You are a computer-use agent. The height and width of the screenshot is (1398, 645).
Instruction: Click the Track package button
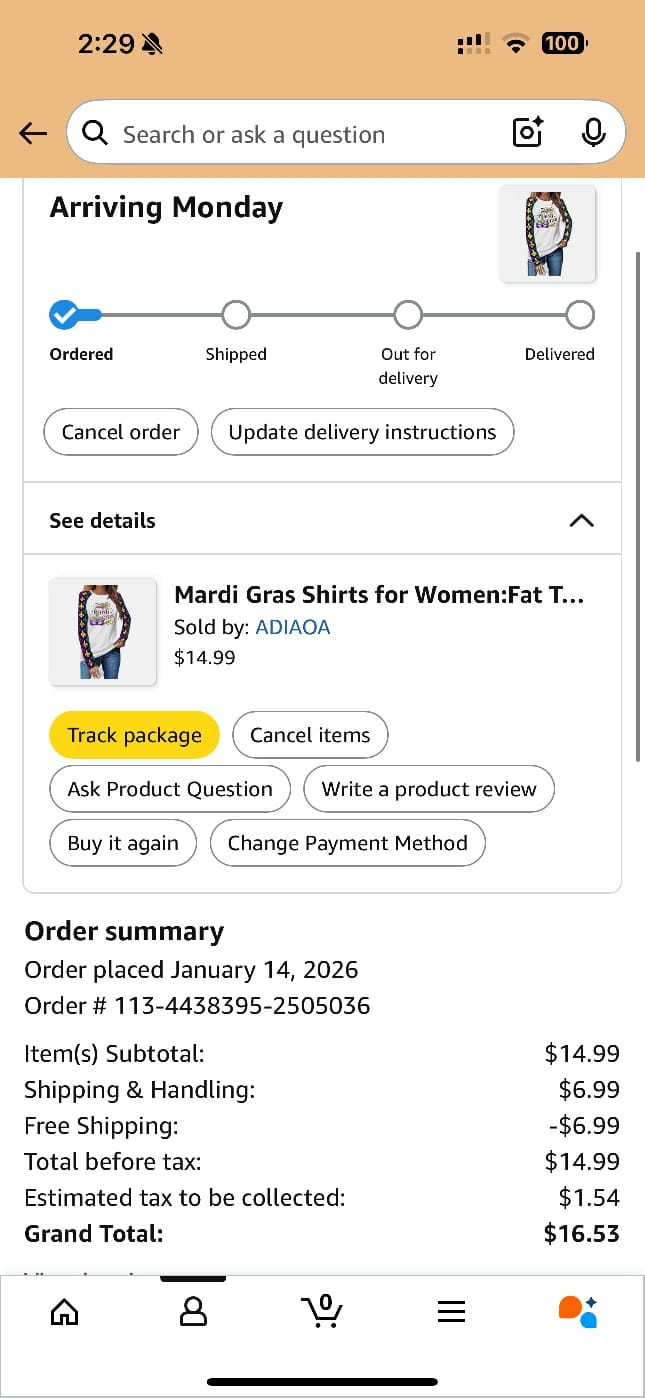pyautogui.click(x=134, y=735)
